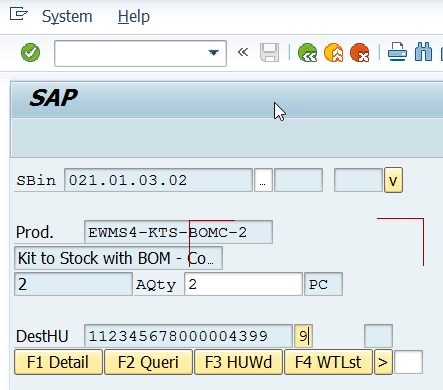Click inside the transaction command field
Image resolution: width=443 pixels, height=390 pixels.
point(140,53)
